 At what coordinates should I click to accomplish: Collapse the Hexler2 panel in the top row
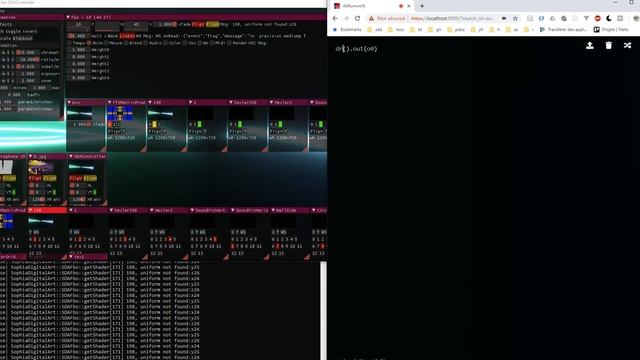click(x=271, y=102)
